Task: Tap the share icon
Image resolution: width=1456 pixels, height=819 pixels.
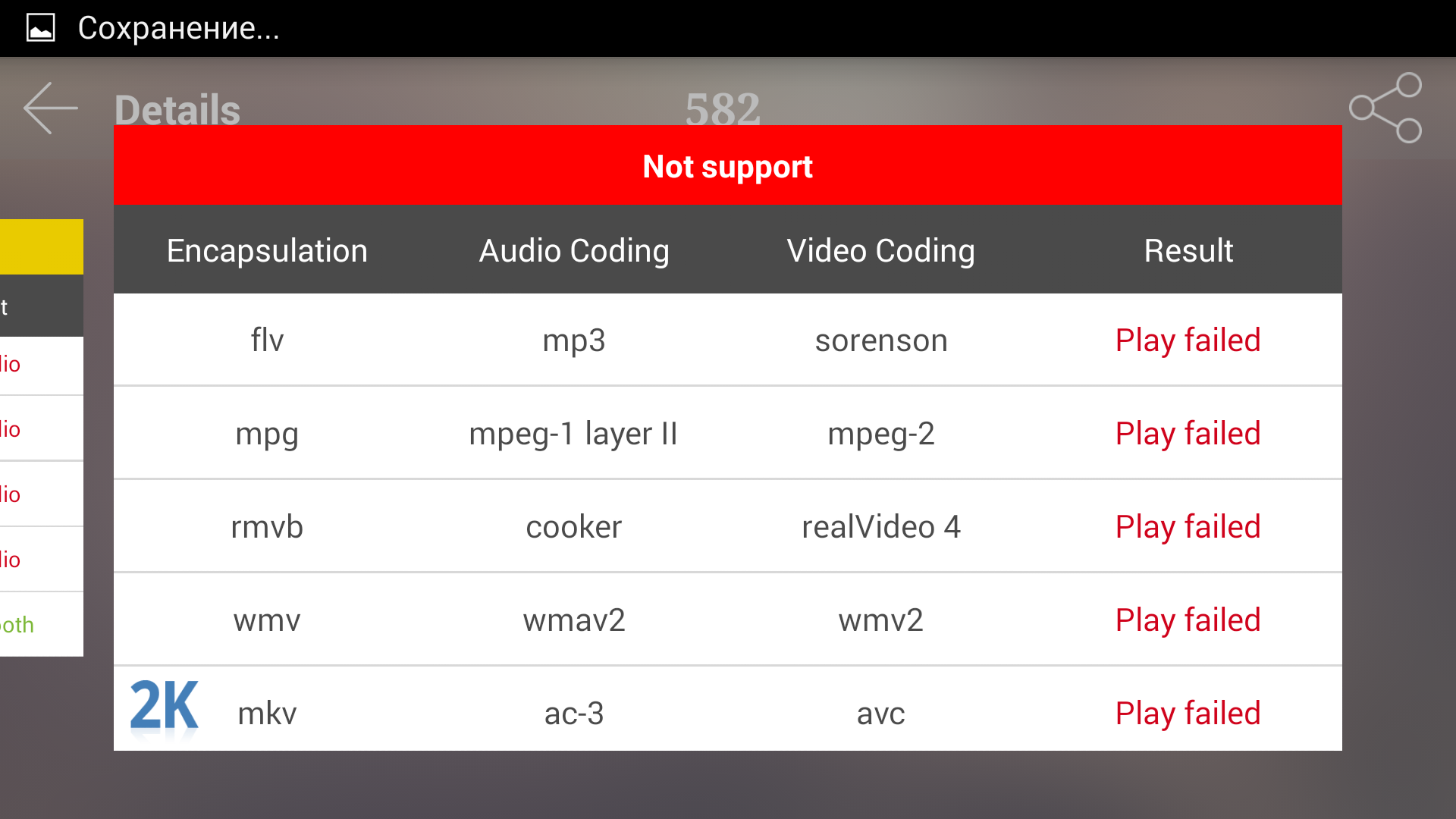Action: click(x=1385, y=108)
